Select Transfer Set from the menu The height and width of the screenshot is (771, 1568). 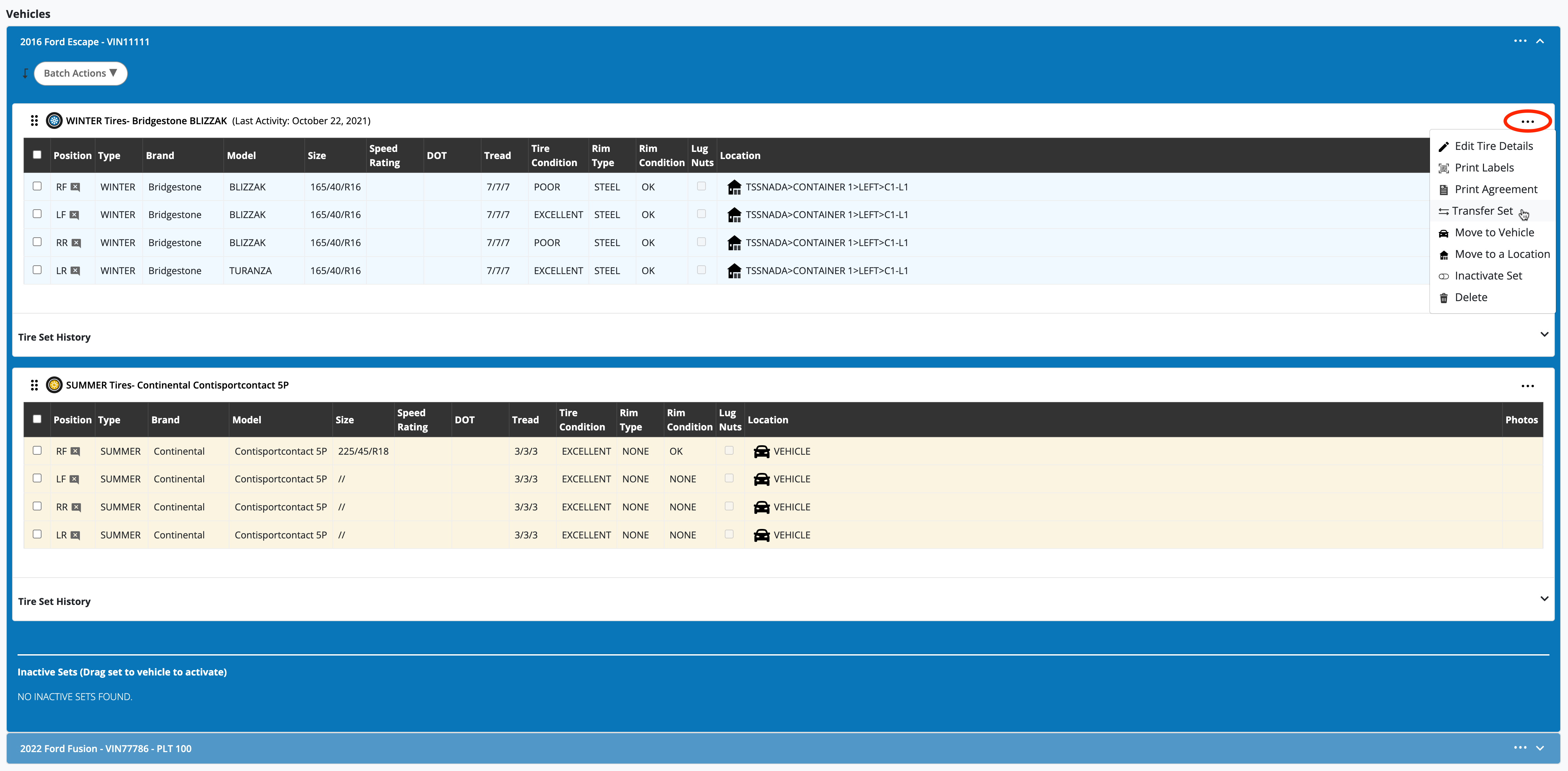point(1482,211)
